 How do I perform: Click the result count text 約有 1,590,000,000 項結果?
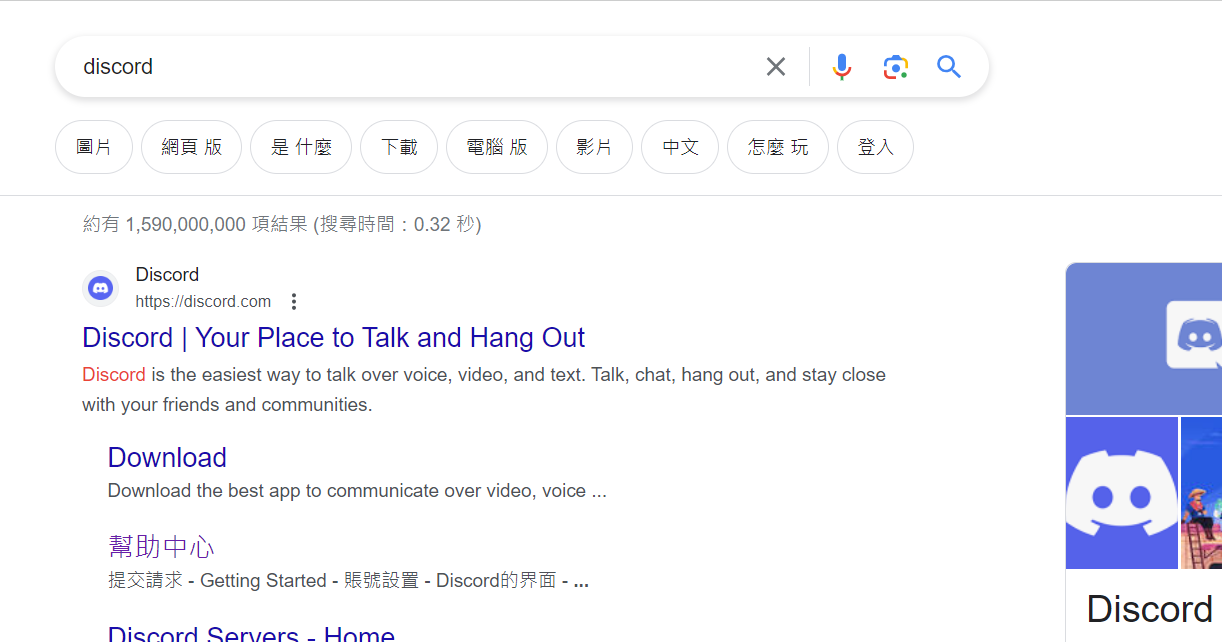(x=196, y=224)
